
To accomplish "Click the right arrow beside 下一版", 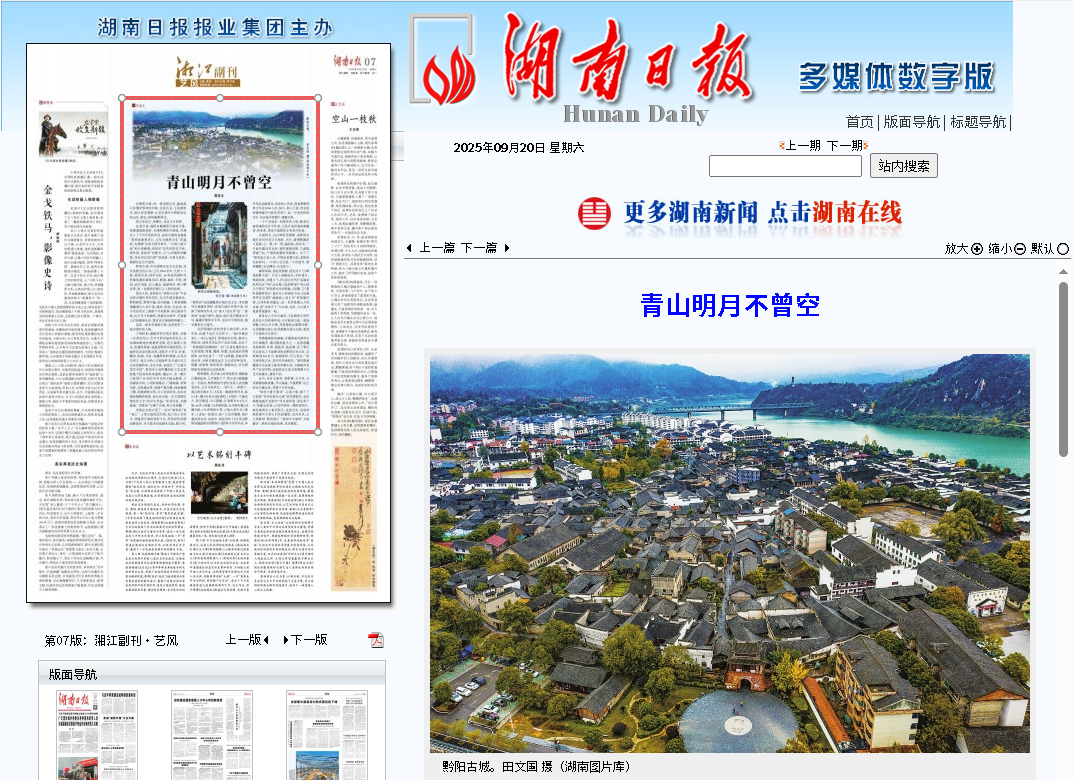I will click(286, 640).
